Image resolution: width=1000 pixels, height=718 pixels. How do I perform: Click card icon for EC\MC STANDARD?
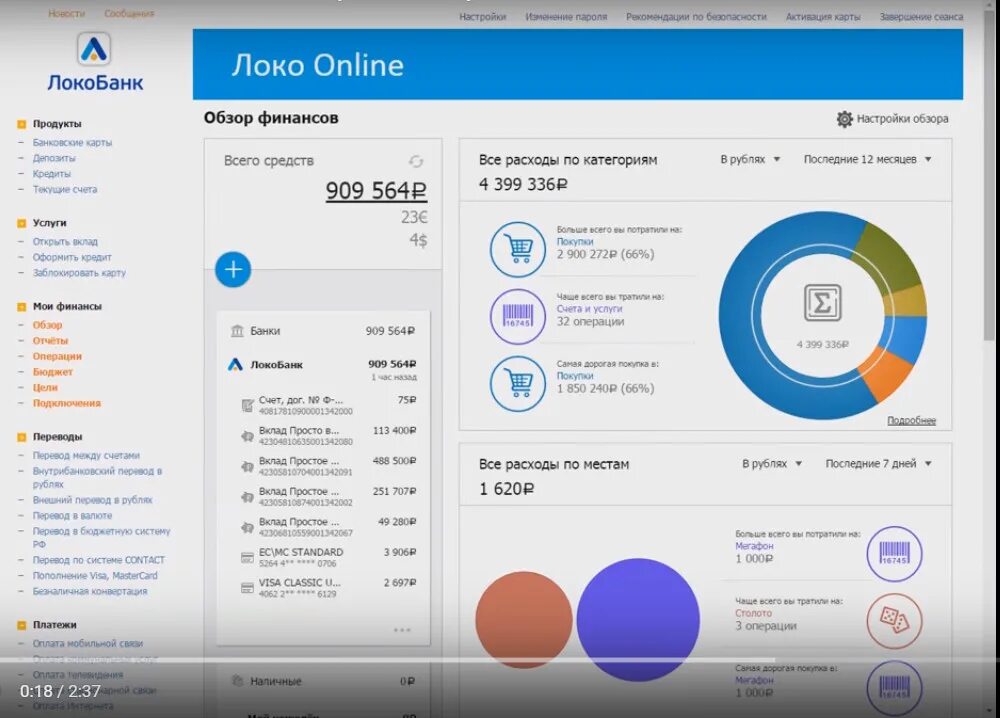point(247,558)
